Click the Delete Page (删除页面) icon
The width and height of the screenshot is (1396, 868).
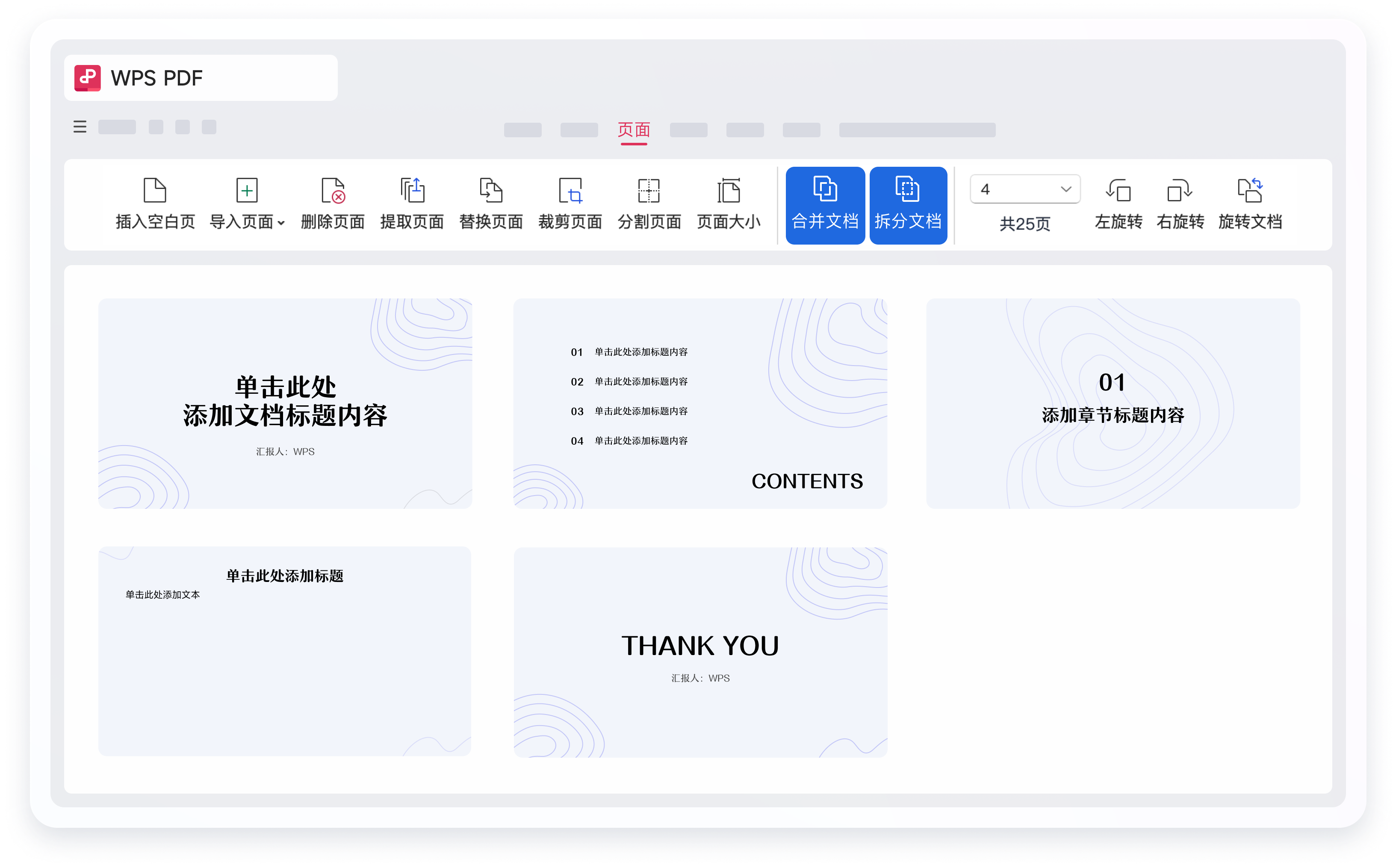coord(333,191)
